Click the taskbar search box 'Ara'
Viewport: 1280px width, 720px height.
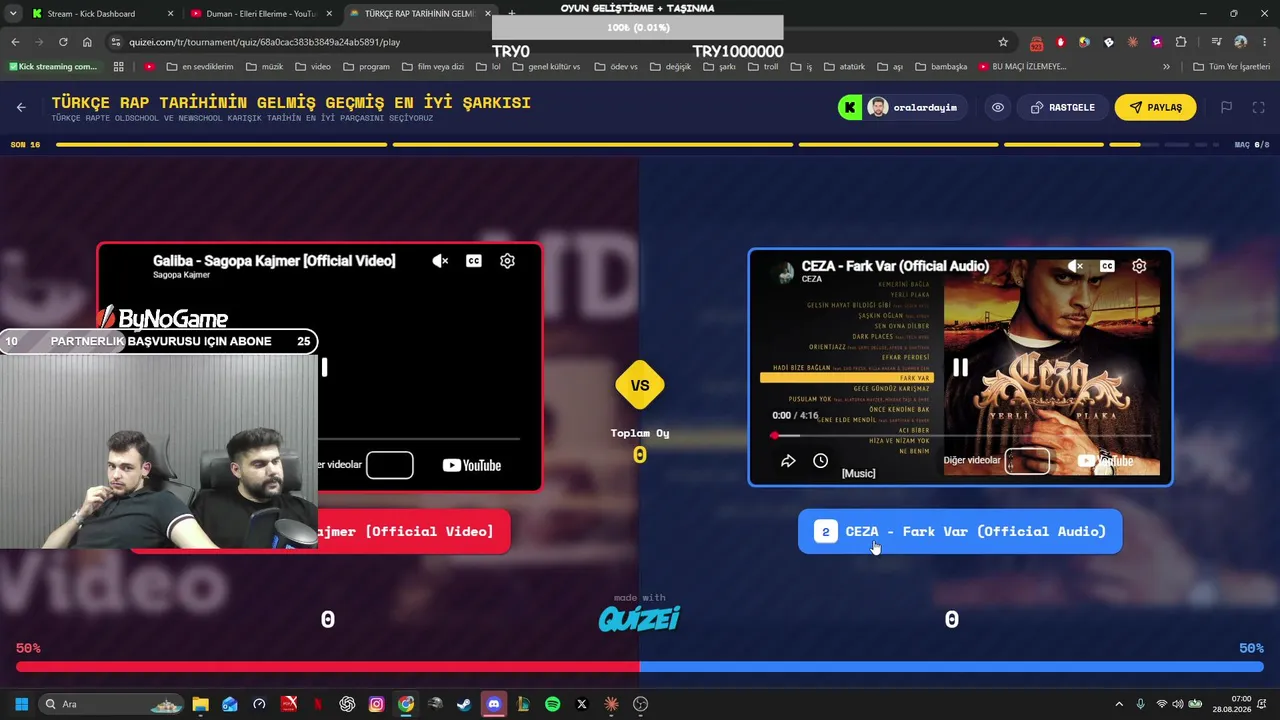tap(112, 704)
